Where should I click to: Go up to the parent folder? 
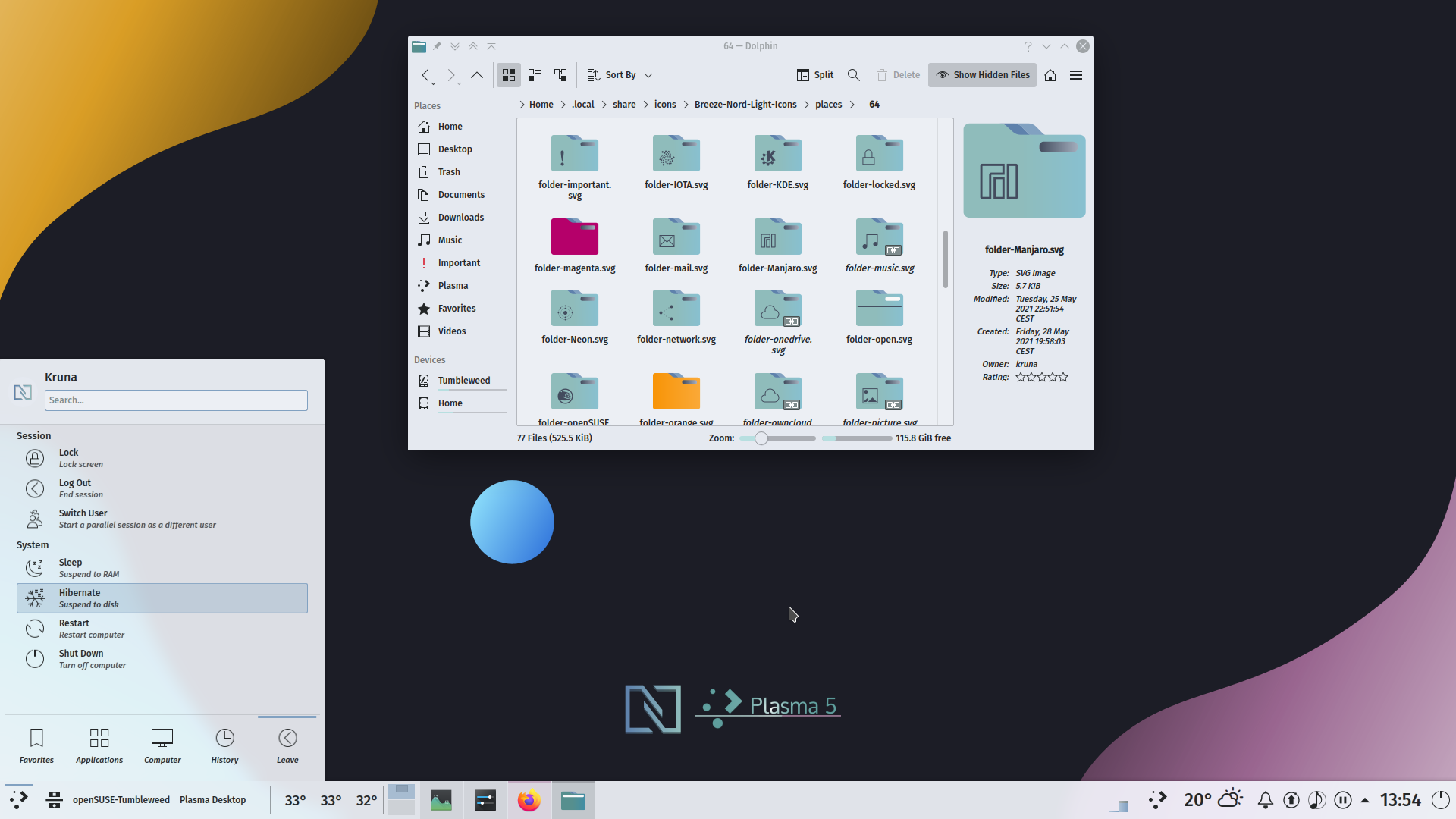click(477, 75)
